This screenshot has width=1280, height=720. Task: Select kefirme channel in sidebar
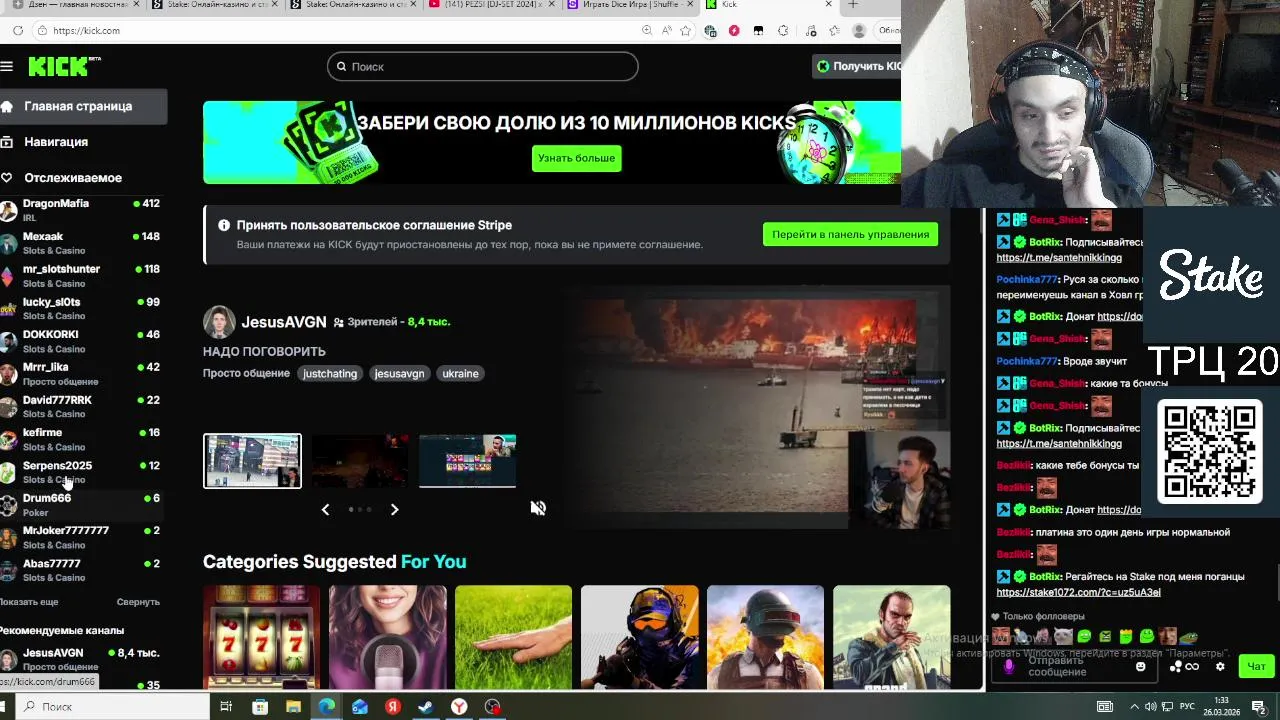tap(80, 439)
